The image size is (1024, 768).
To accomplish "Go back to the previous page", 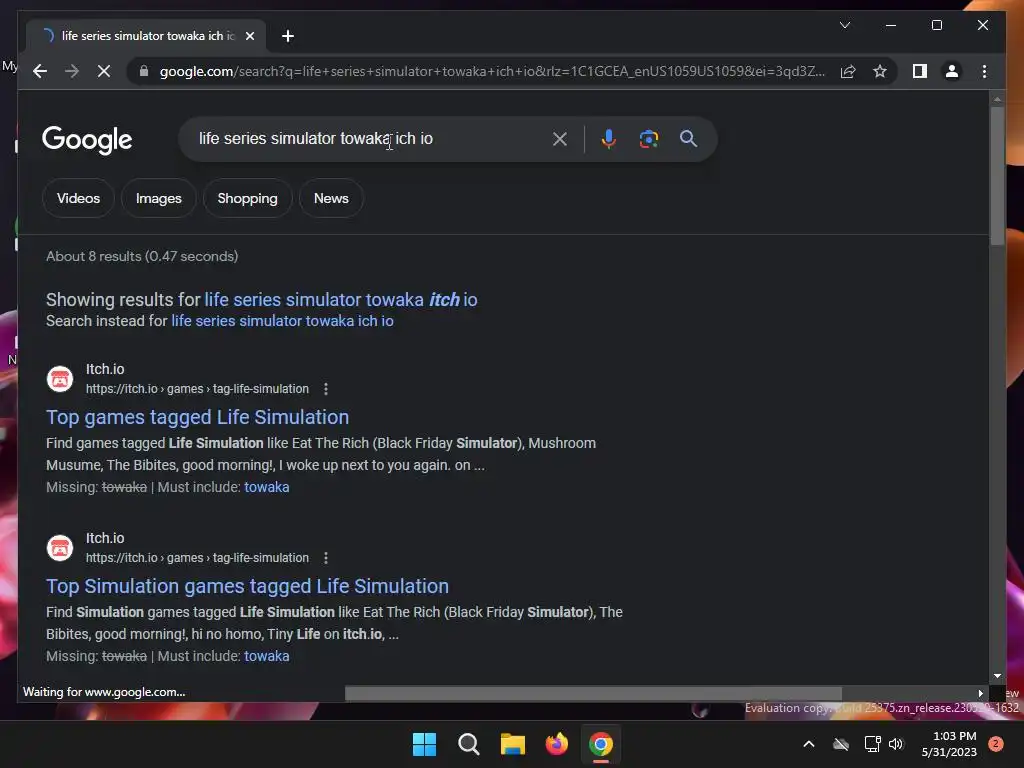I will (x=40, y=71).
